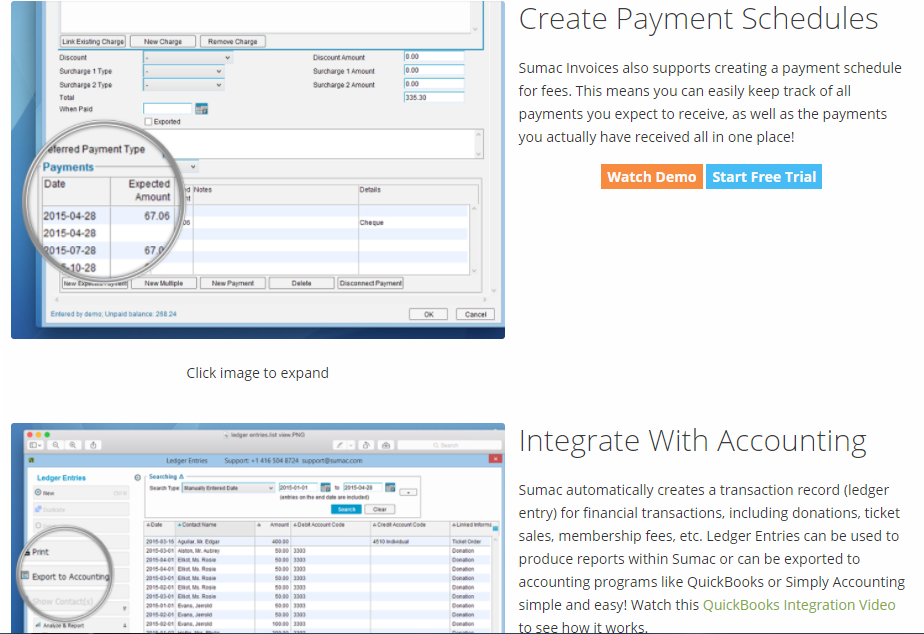This screenshot has height=634, width=924.
Task: Click the Analyze & Report chart icon
Action: (38, 625)
